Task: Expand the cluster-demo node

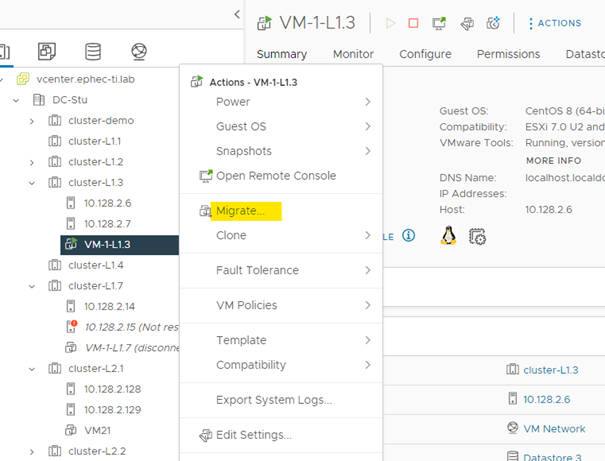Action: pos(32,121)
